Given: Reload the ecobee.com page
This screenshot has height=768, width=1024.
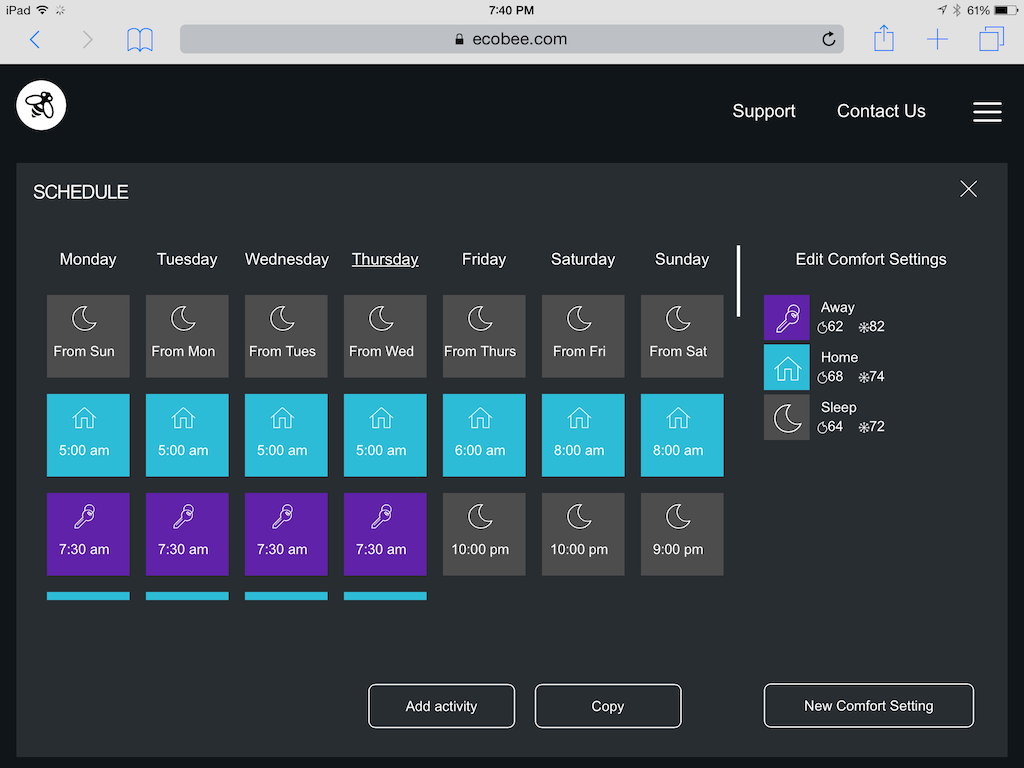Looking at the screenshot, I should tap(828, 40).
